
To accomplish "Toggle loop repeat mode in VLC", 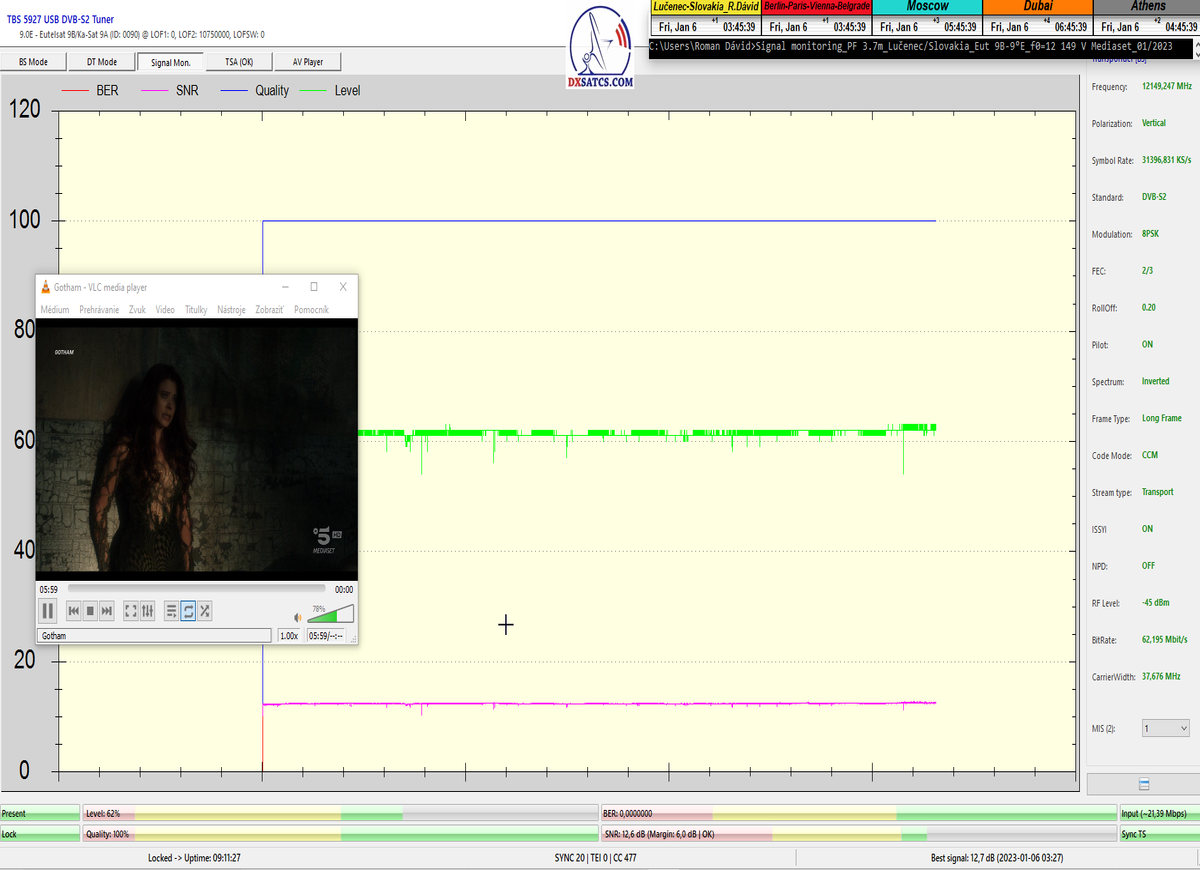I will pos(188,610).
